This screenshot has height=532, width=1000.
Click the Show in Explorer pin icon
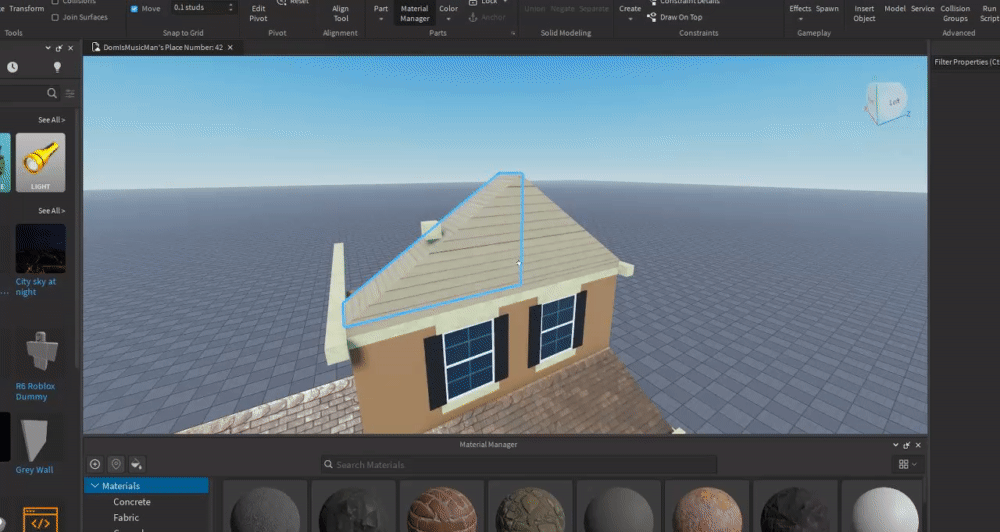click(x=115, y=464)
